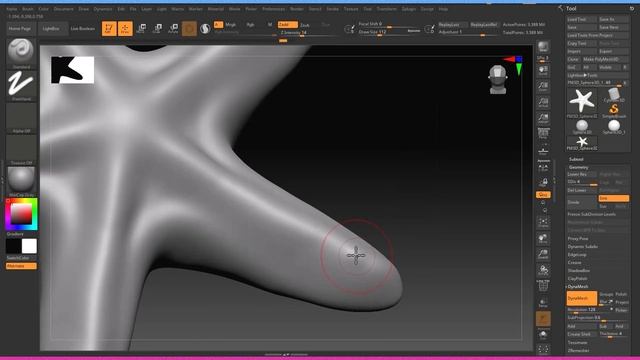Adjust the DynaMesh Resolution slider

point(590,310)
